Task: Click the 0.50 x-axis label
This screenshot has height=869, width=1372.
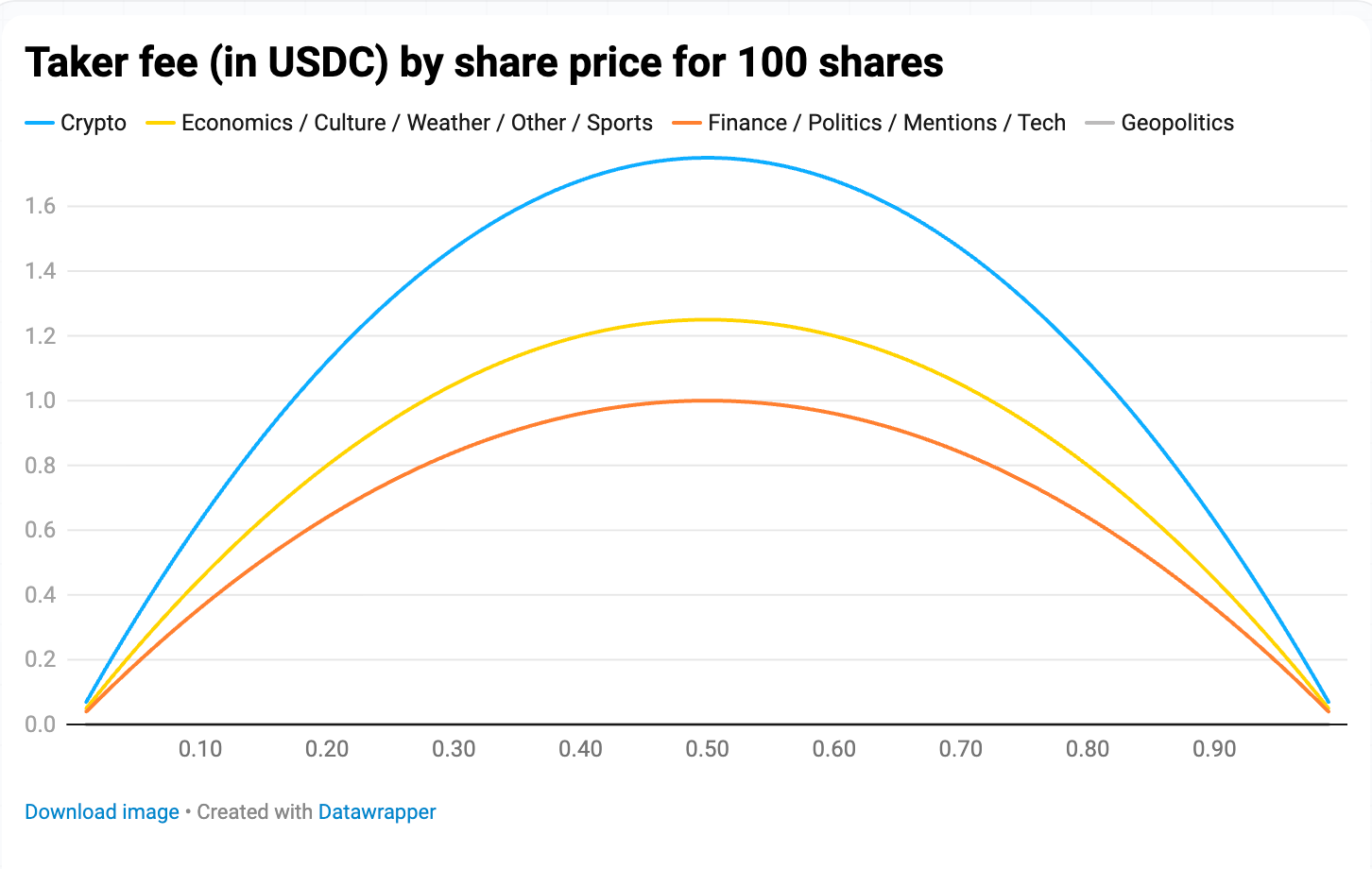Action: [x=707, y=750]
